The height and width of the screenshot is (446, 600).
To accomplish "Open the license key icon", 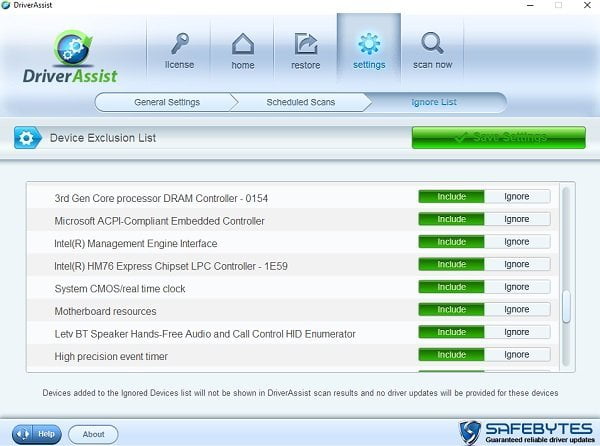I will click(179, 43).
